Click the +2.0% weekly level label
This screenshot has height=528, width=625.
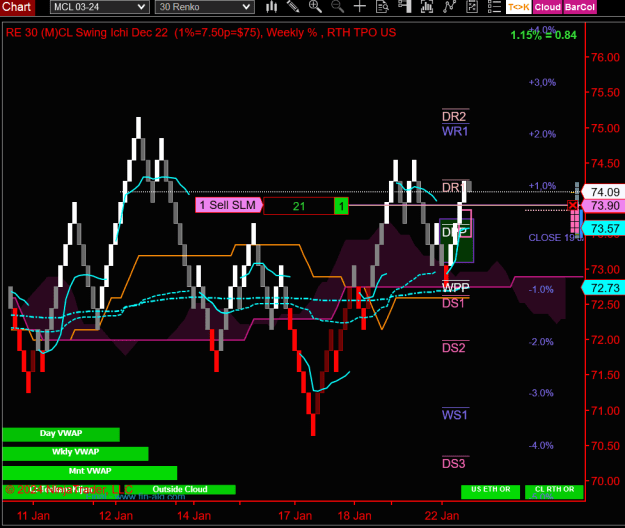542,134
